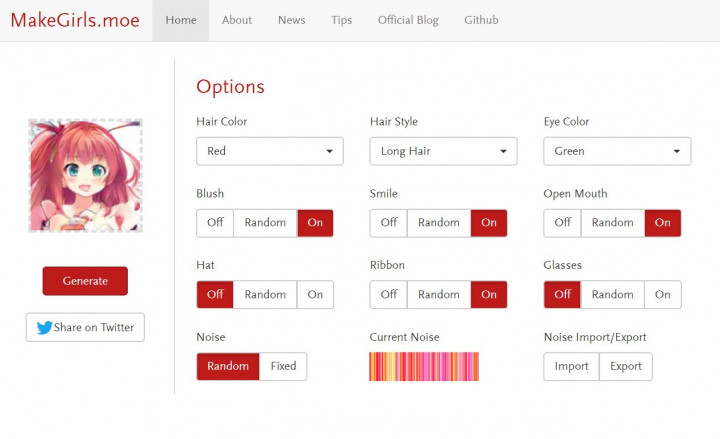Click the Export noise button
Image resolution: width=720 pixels, height=439 pixels.
[626, 367]
